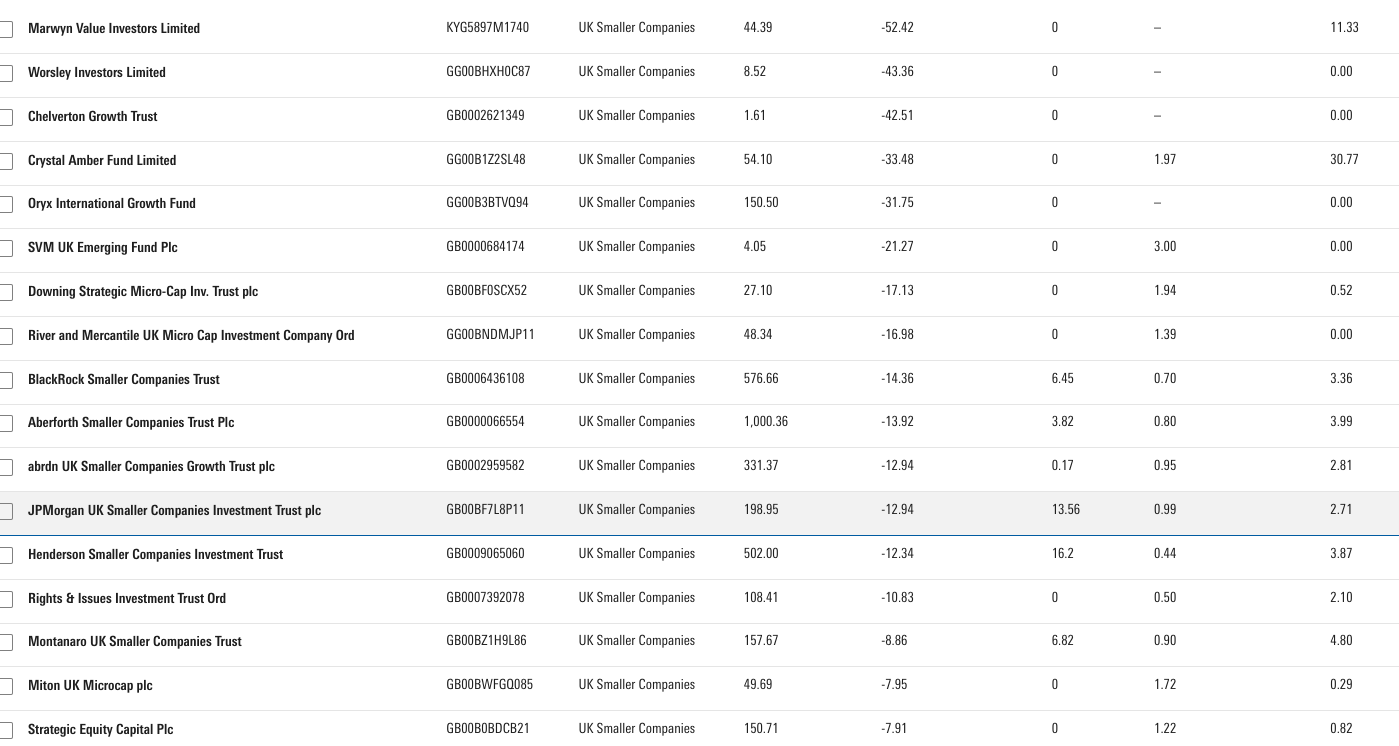1399x746 pixels.
Task: Check the SVM UK Emerging Fund Plc box
Action: 5,248
